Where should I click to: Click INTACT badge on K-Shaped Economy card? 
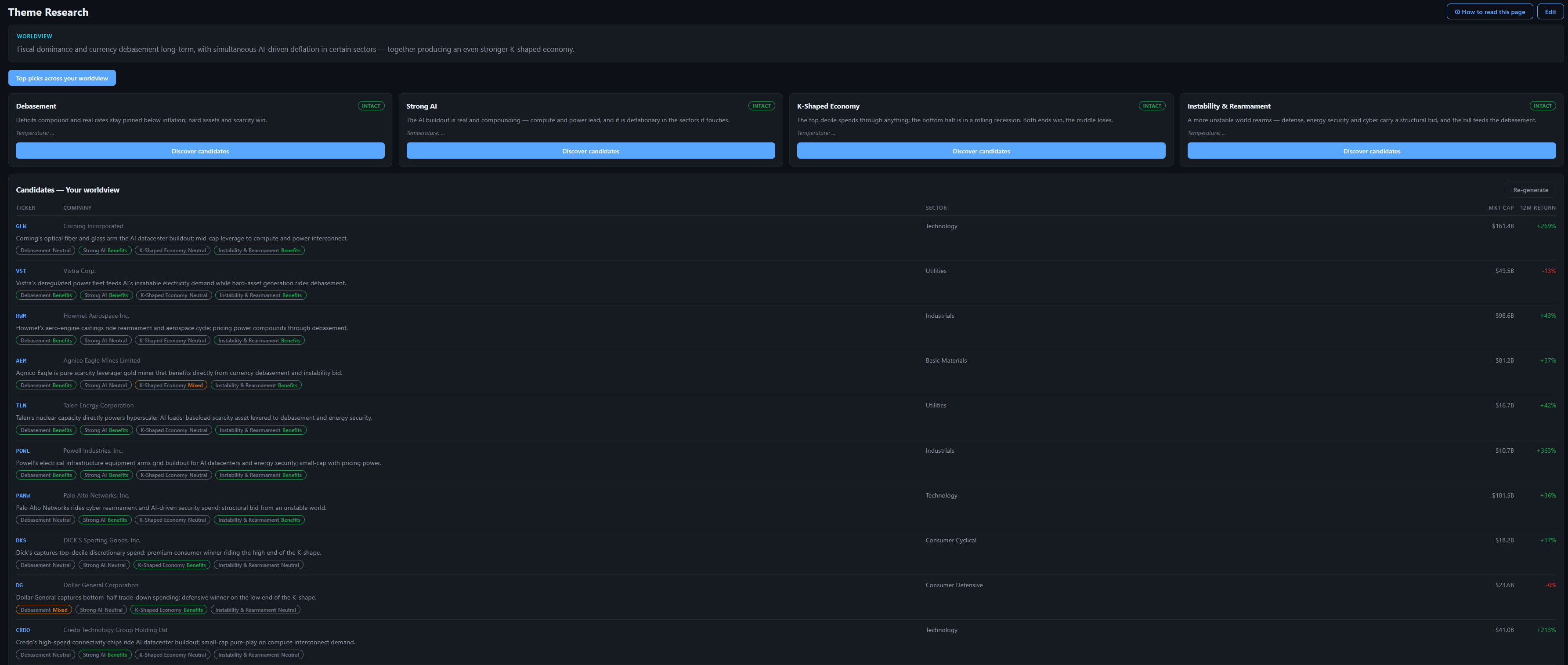(x=1152, y=106)
